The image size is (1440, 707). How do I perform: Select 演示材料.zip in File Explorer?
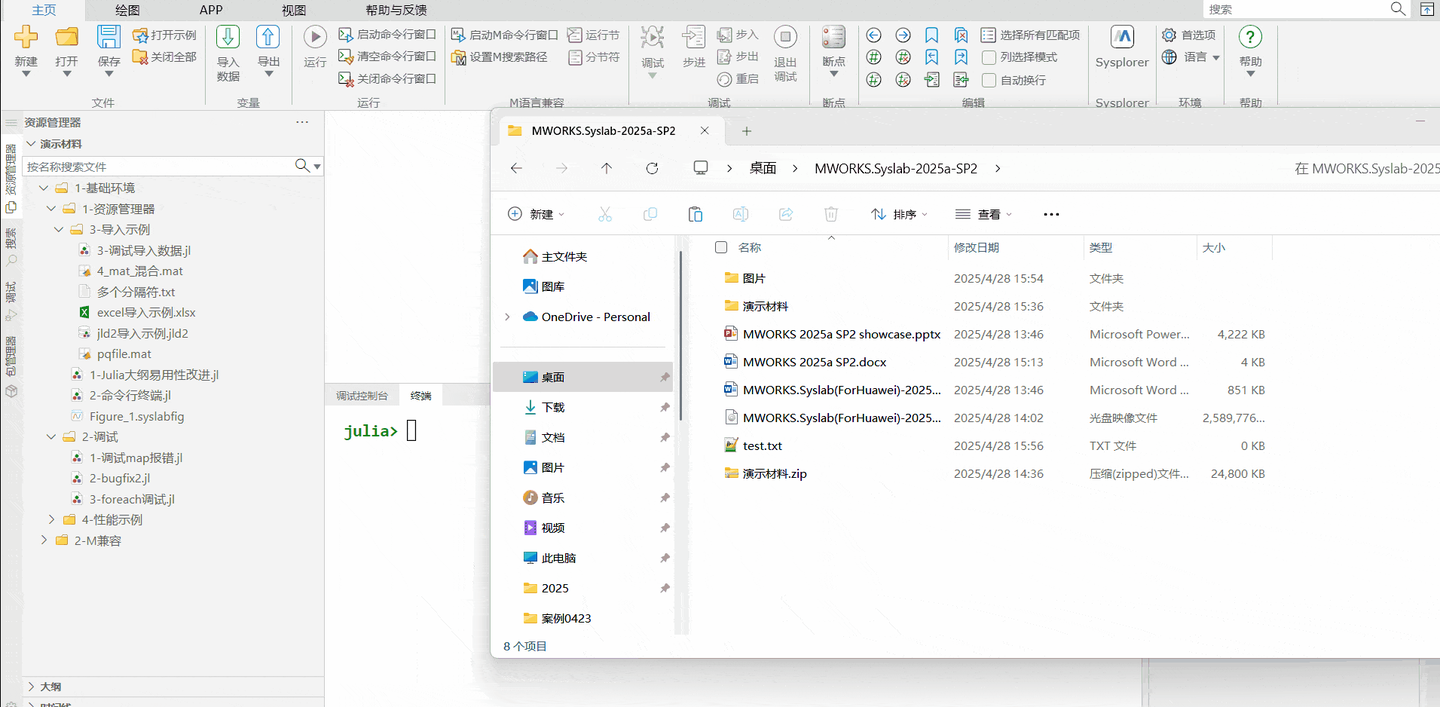point(774,474)
